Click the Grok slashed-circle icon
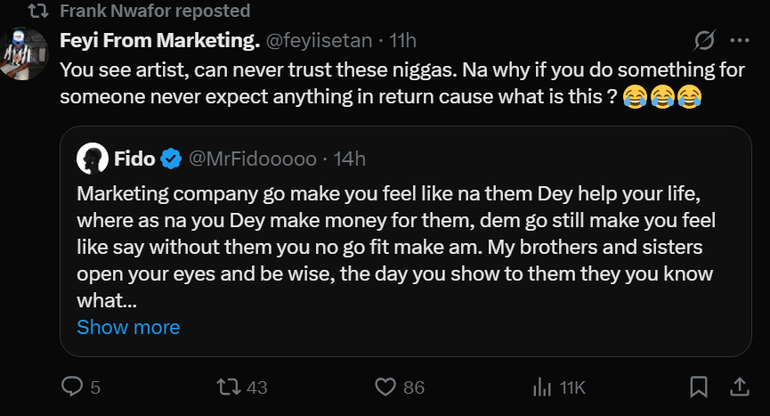 click(704, 41)
